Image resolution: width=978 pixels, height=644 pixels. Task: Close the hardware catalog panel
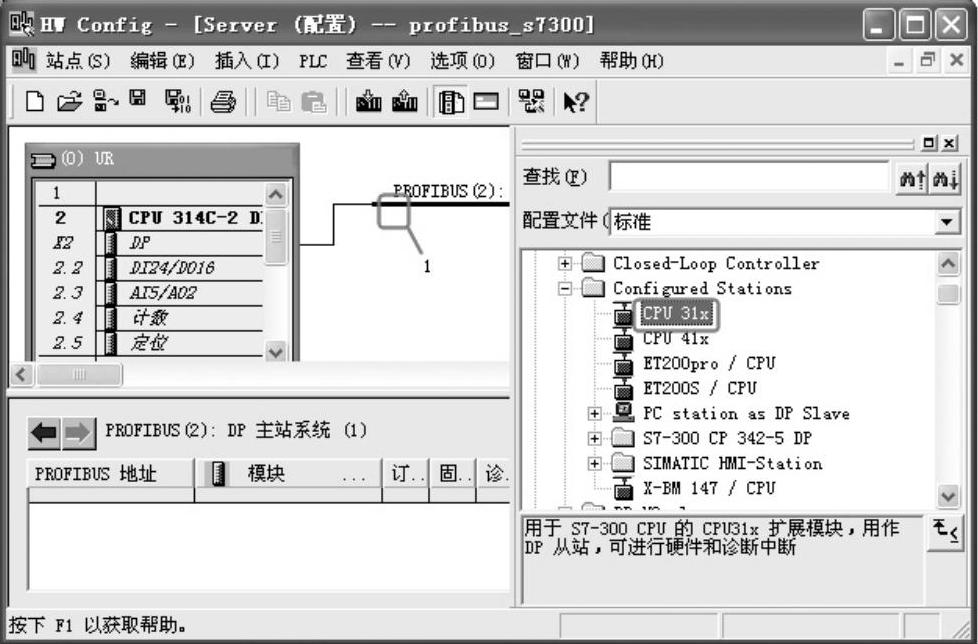[x=949, y=143]
